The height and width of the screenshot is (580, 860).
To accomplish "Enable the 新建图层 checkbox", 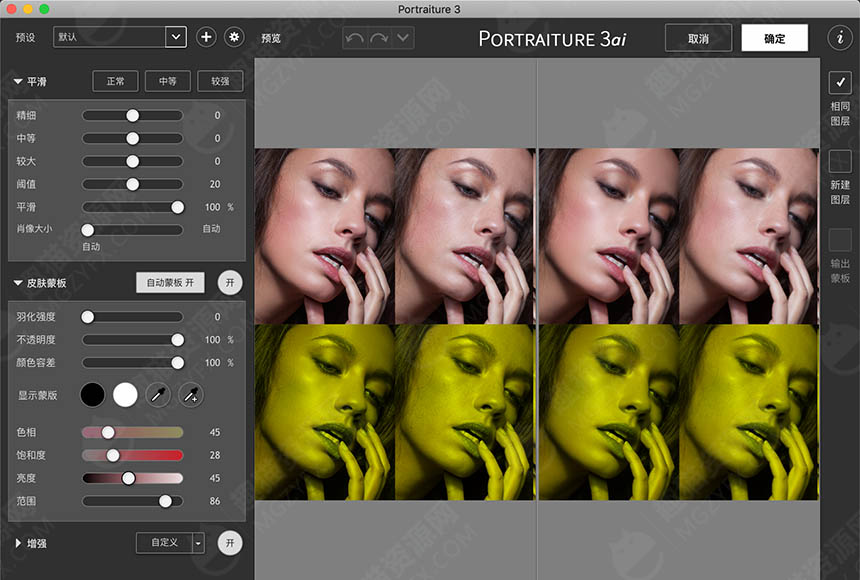I will coord(840,161).
